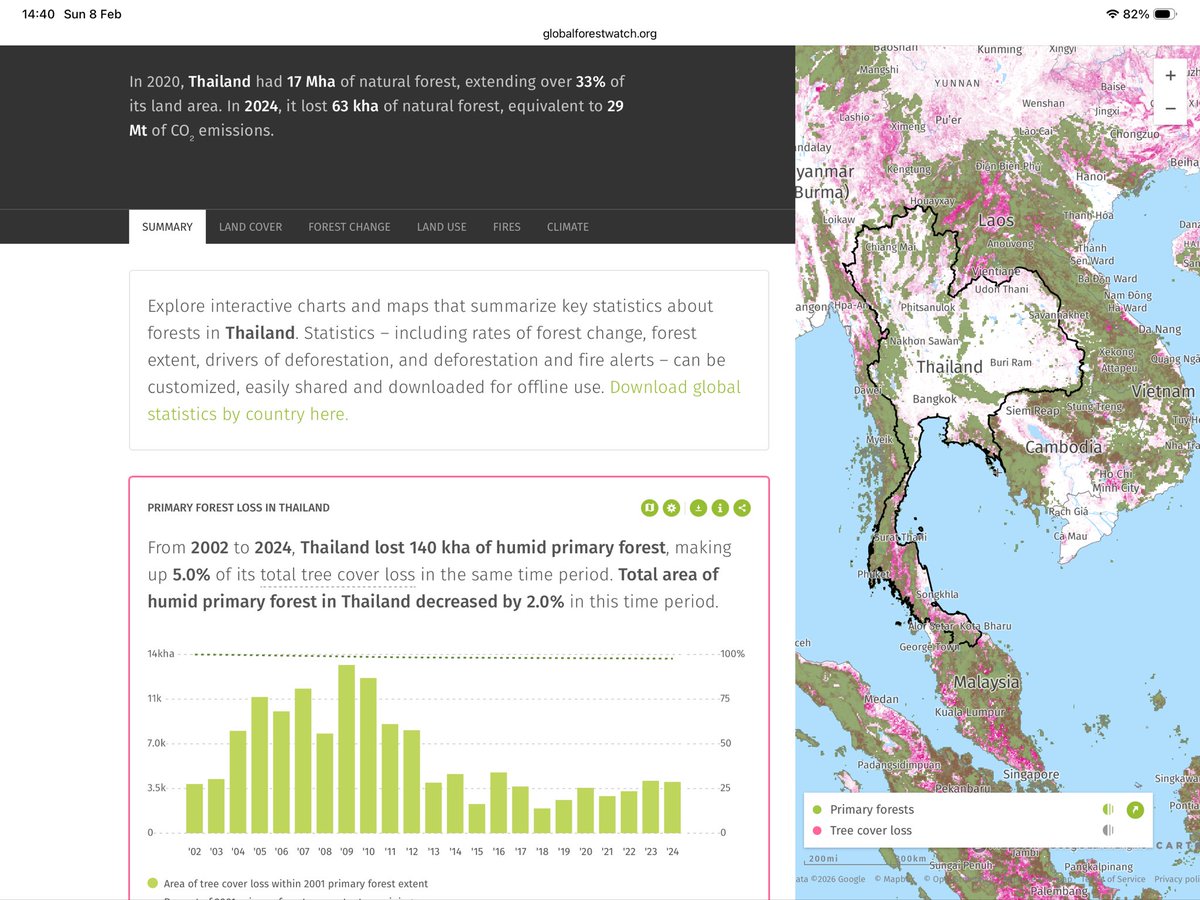The width and height of the screenshot is (1200, 900).
Task: Switch to Summary tab
Action: pyautogui.click(x=167, y=227)
